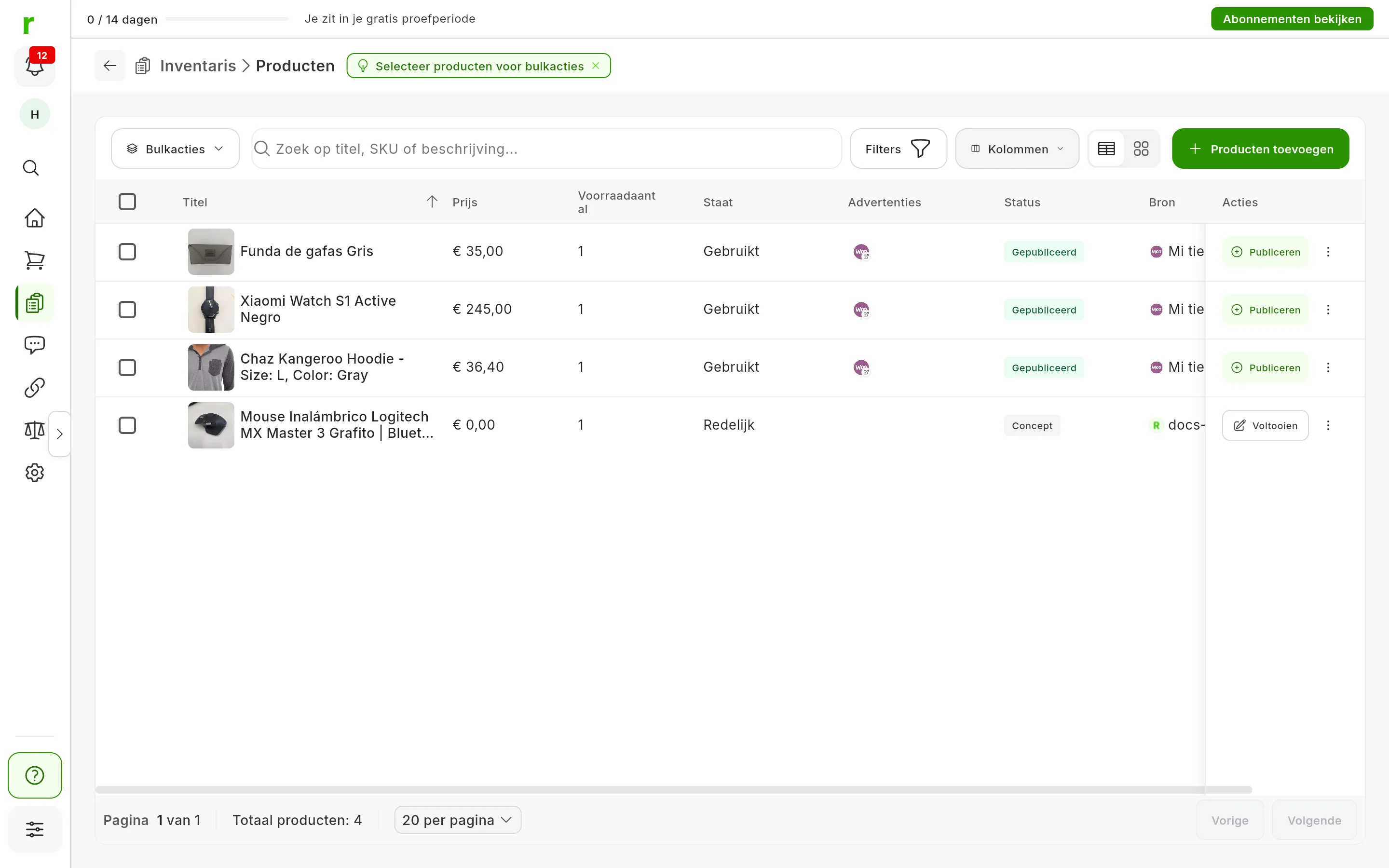Switch to table list view
1389x868 pixels.
click(x=1106, y=149)
